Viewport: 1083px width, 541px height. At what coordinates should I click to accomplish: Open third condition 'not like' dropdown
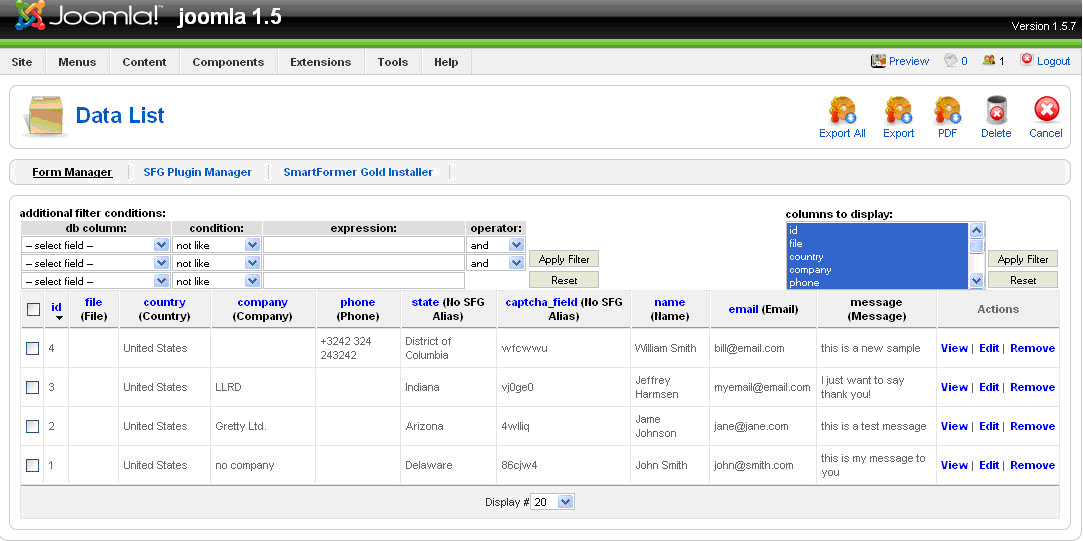216,281
